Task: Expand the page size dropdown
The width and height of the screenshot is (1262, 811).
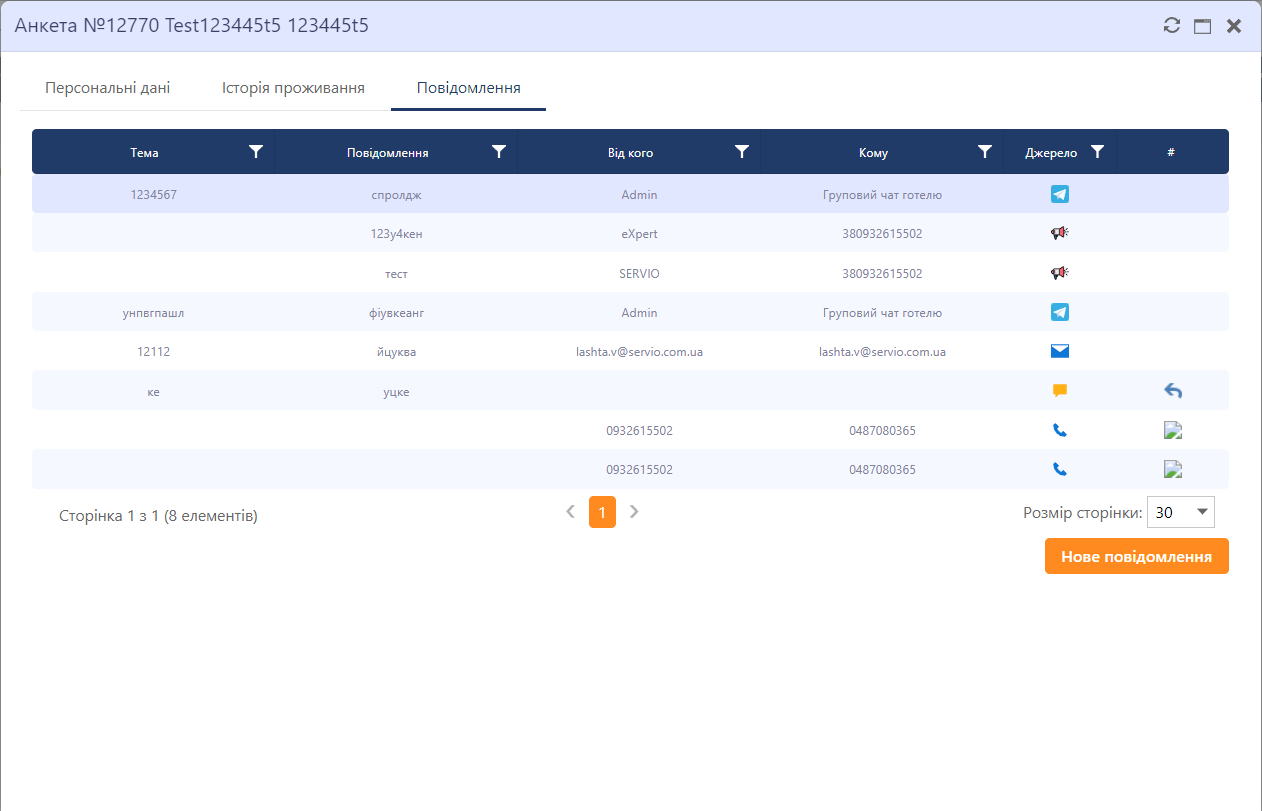Action: click(1202, 512)
